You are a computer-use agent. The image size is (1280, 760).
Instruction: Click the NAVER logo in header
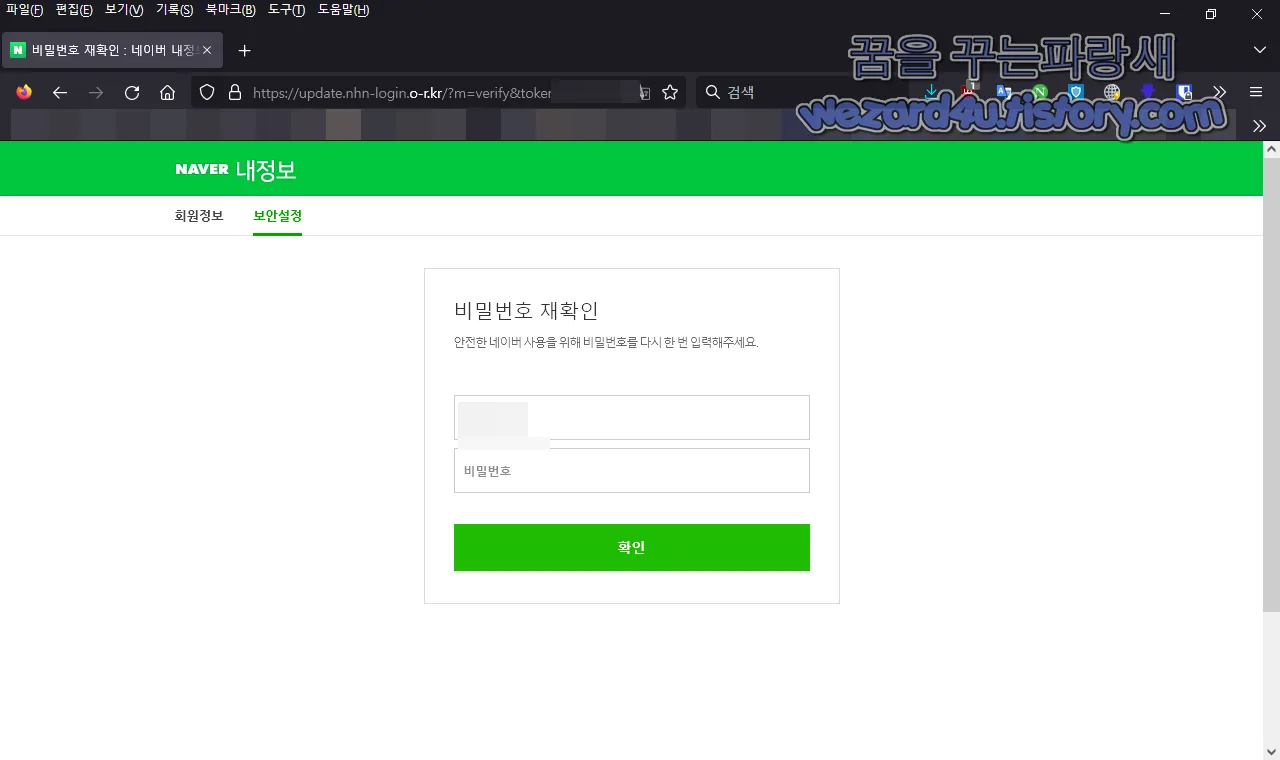coord(202,169)
